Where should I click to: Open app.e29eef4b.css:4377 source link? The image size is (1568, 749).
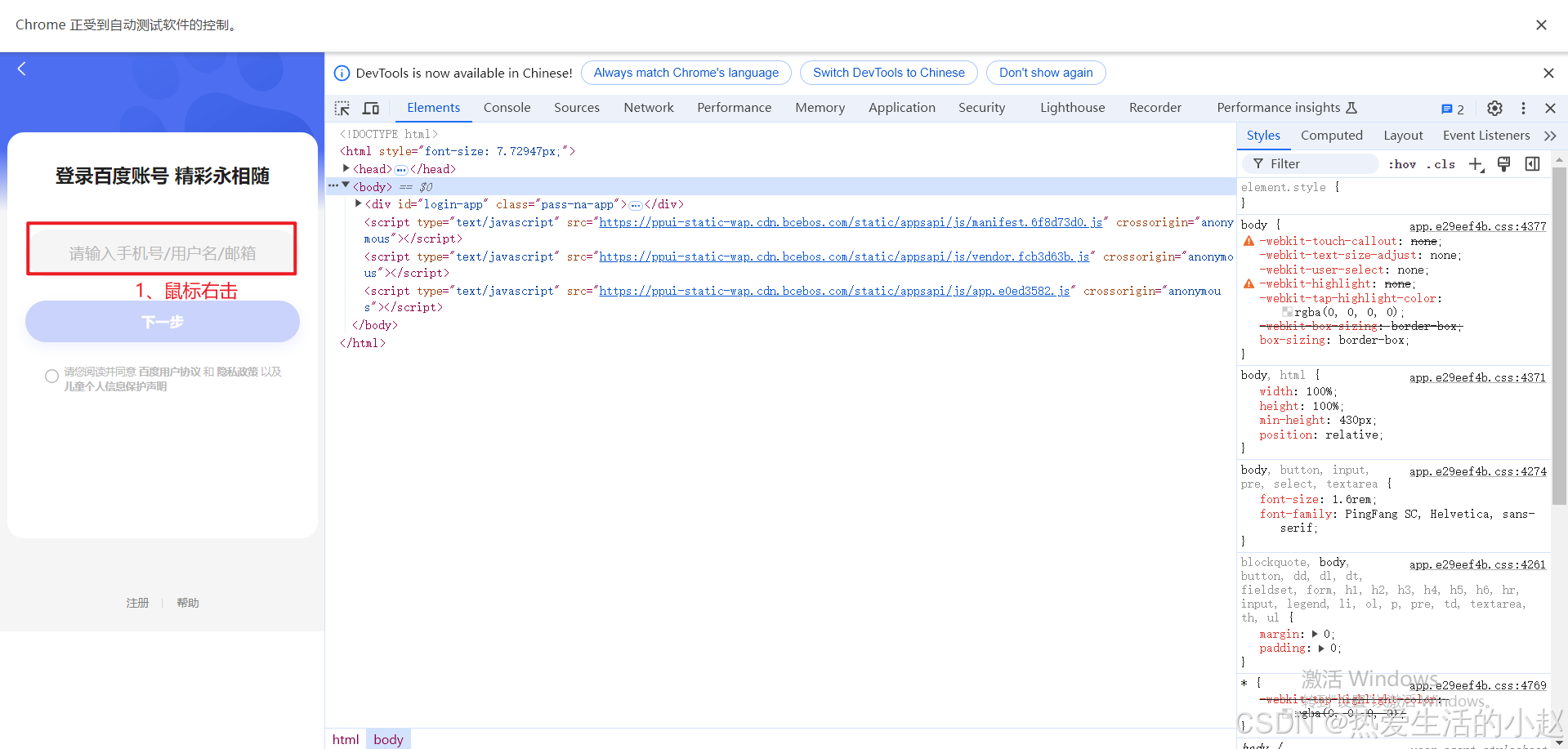pyautogui.click(x=1477, y=226)
